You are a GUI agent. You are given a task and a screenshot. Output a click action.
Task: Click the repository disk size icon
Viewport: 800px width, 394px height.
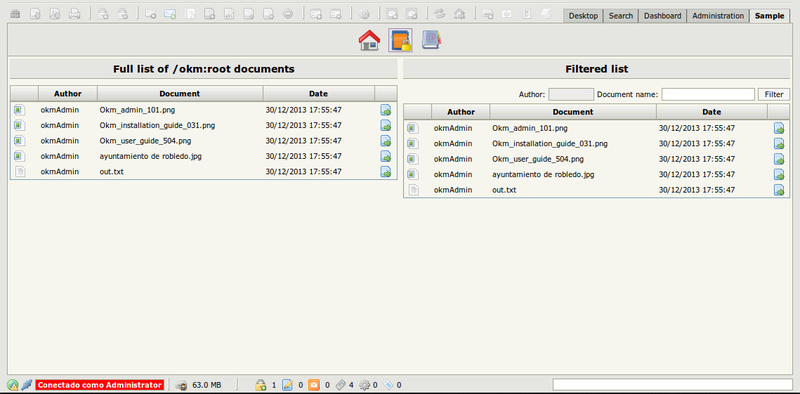pos(181,385)
